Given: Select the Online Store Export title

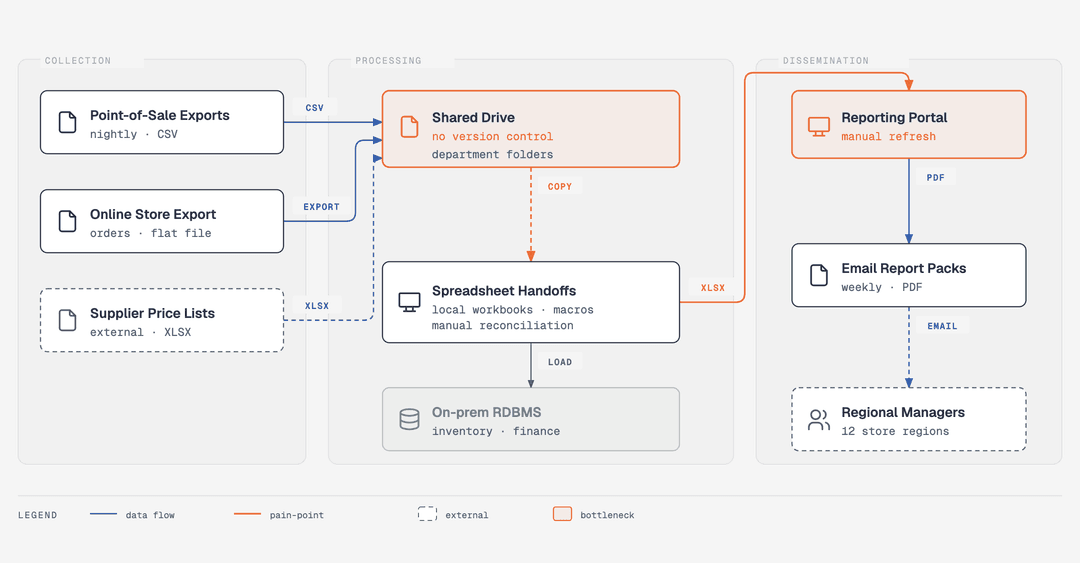Looking at the screenshot, I should (153, 214).
